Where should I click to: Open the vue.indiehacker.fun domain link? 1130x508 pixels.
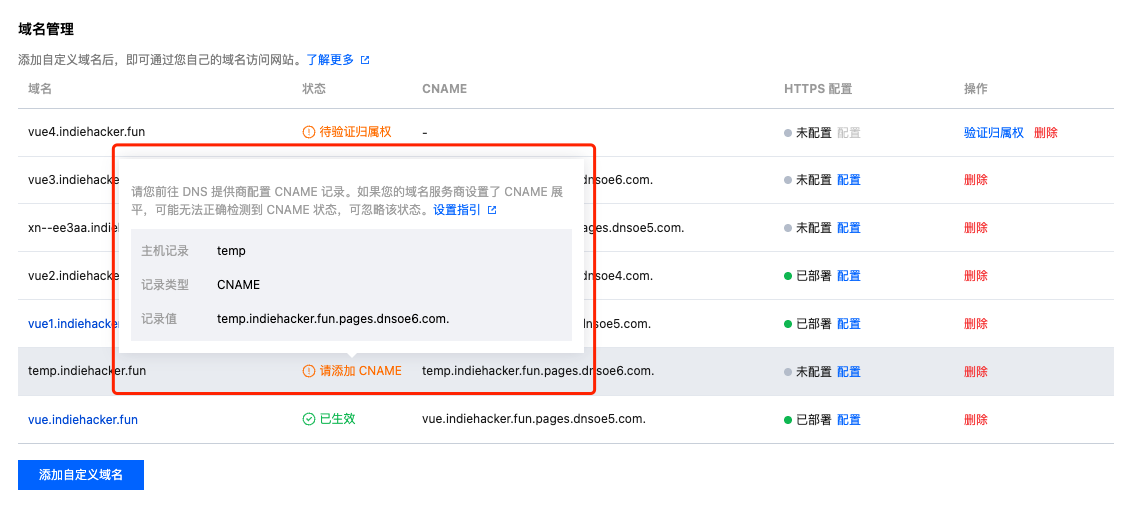(83, 420)
